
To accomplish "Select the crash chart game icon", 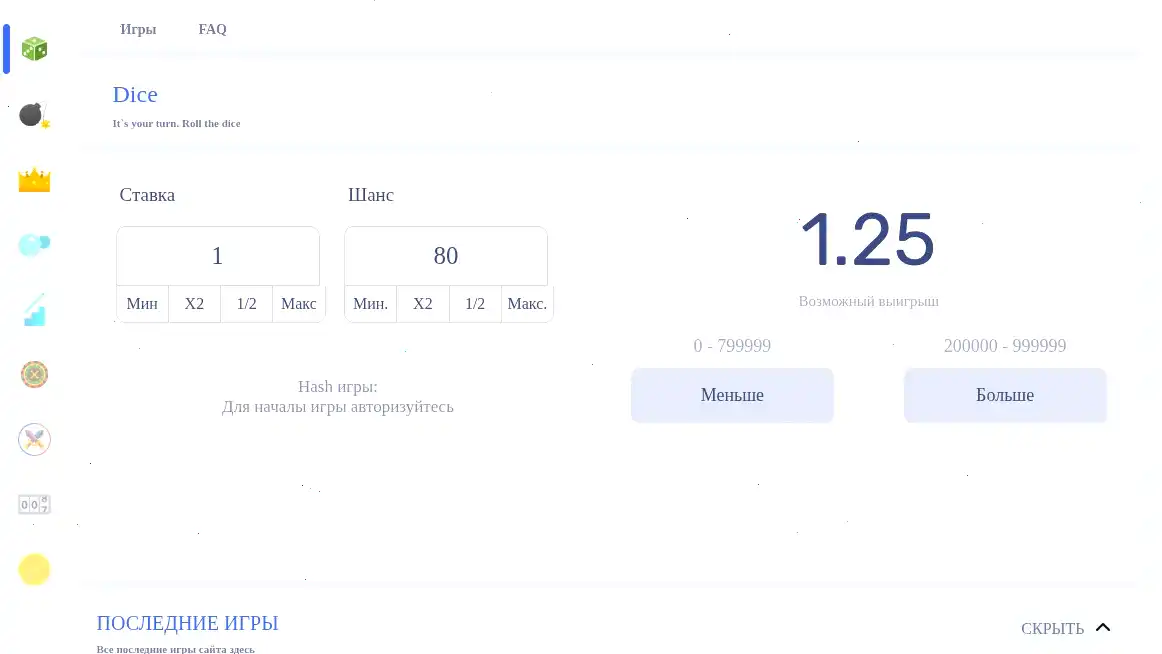I will 34,309.
